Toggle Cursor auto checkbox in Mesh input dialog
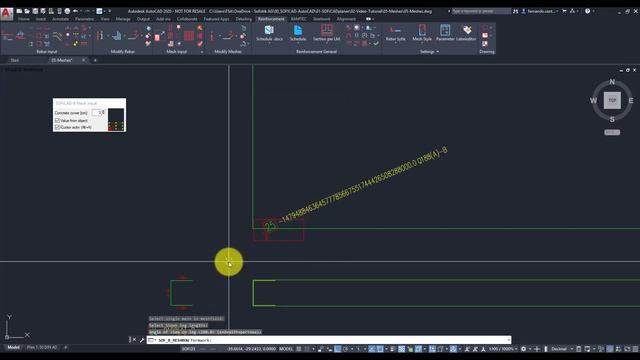640x360 pixels. [58, 127]
